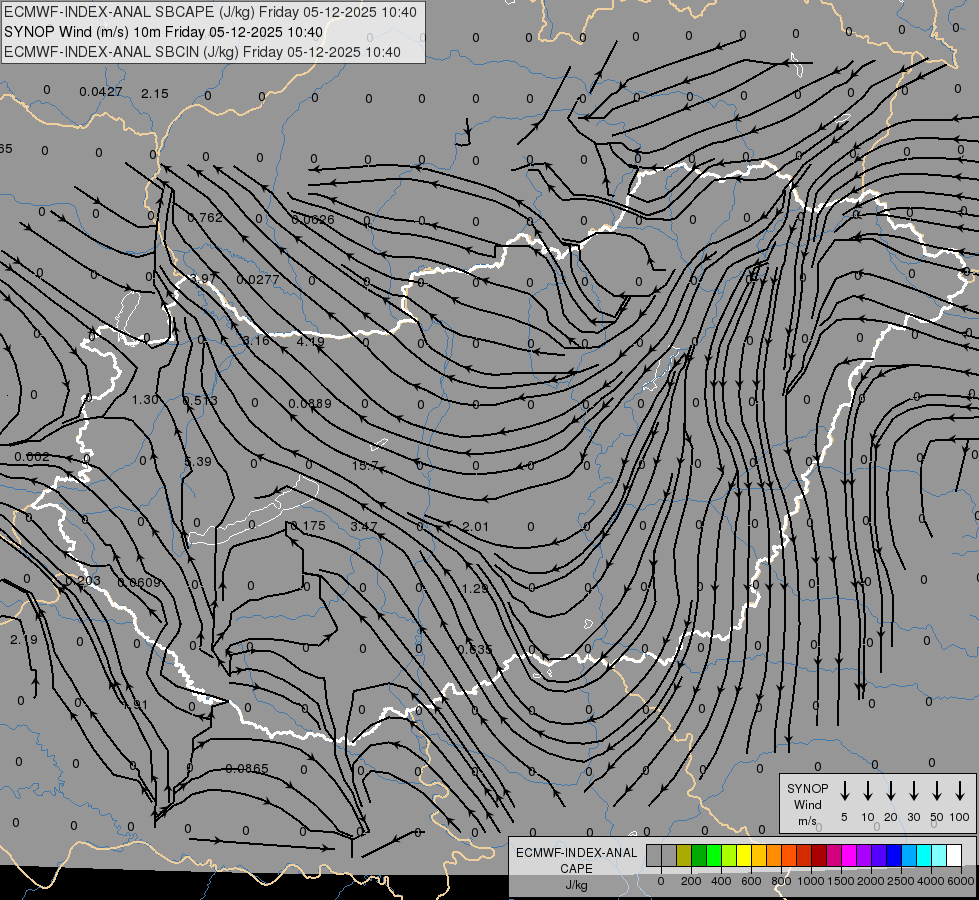
Task: Click the 10 m/s wind arrow in legend
Action: 867,791
